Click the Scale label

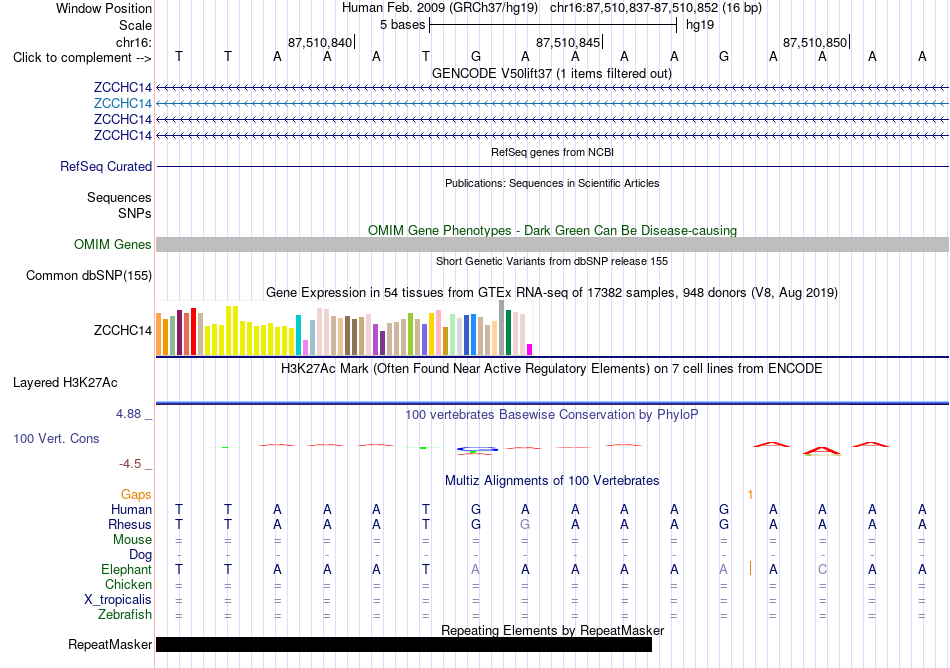[x=135, y=25]
